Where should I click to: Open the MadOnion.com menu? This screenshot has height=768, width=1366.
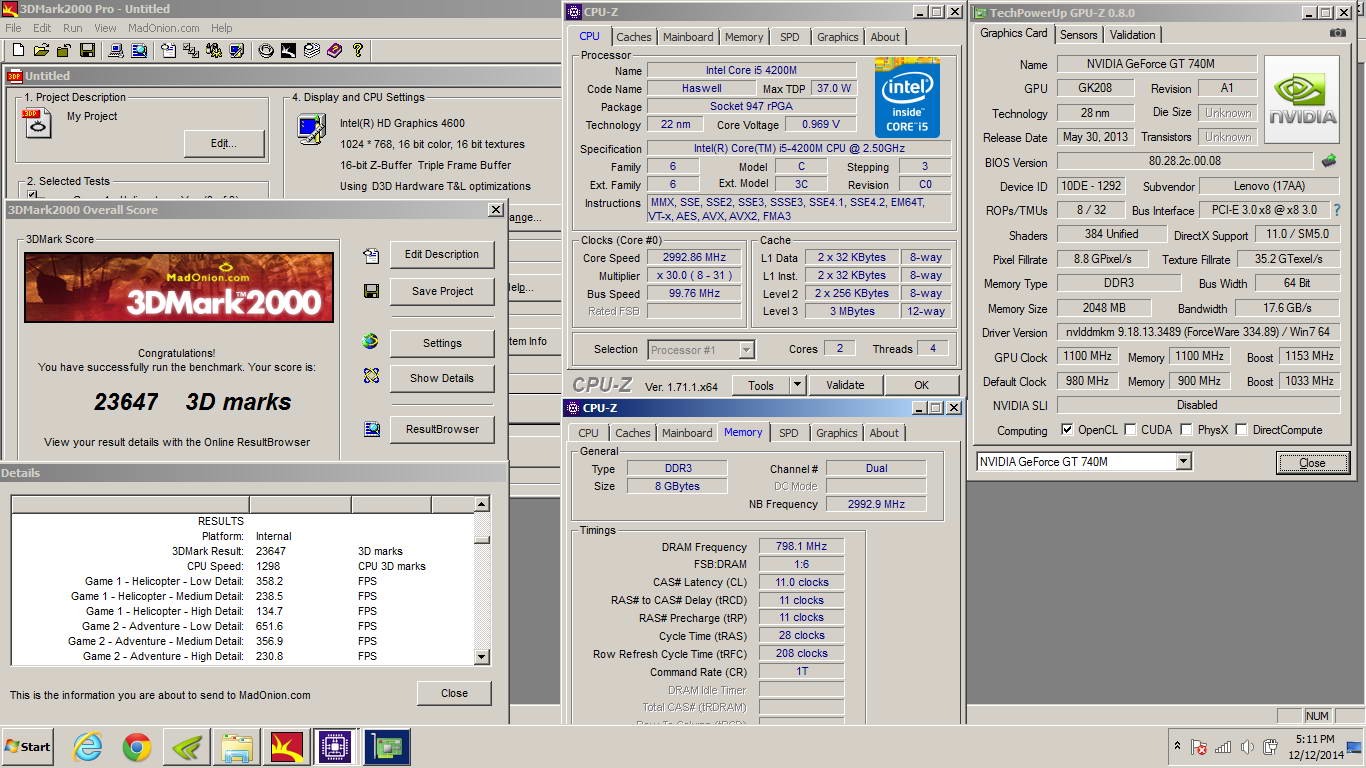coord(164,28)
